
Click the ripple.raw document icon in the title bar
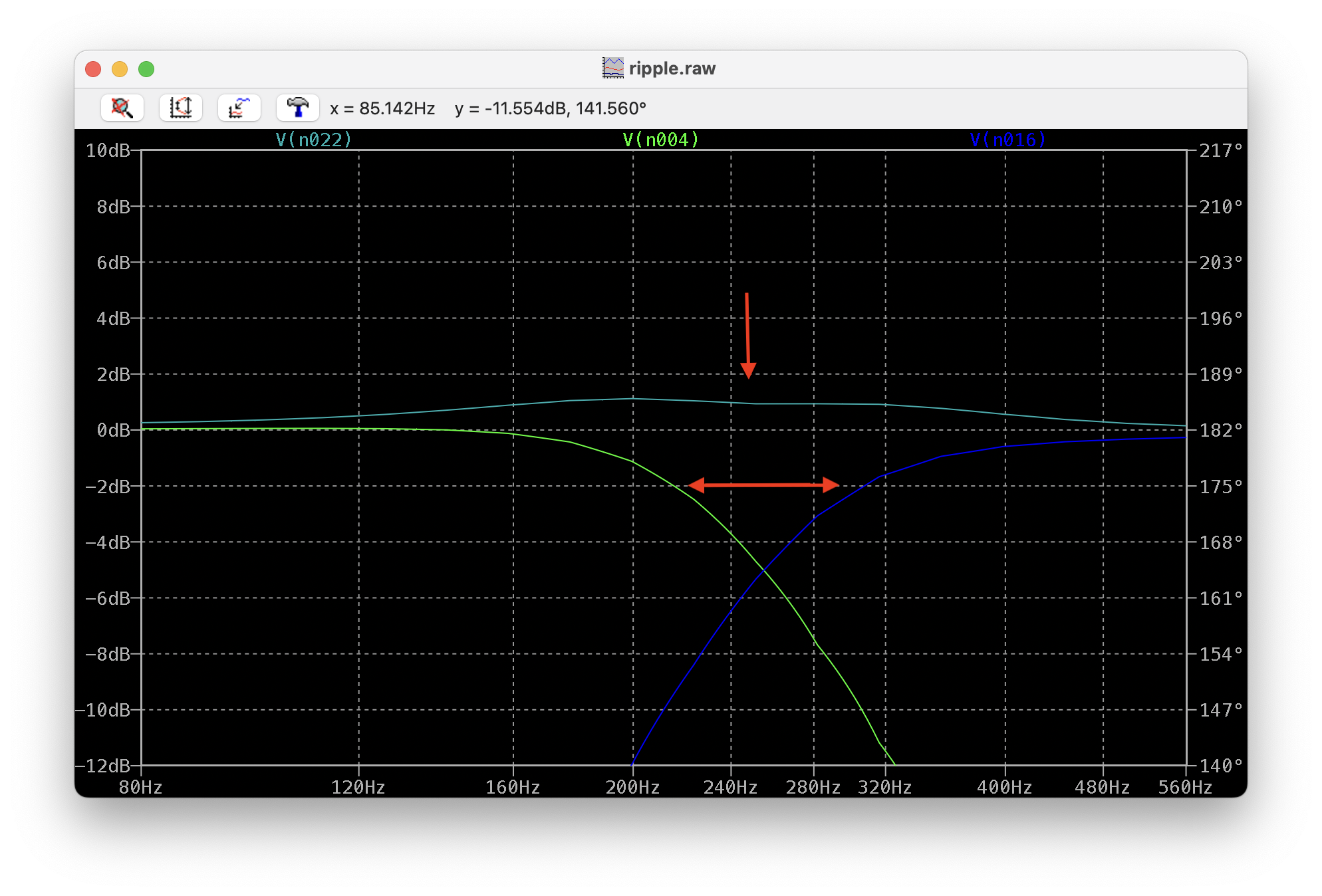pos(613,68)
